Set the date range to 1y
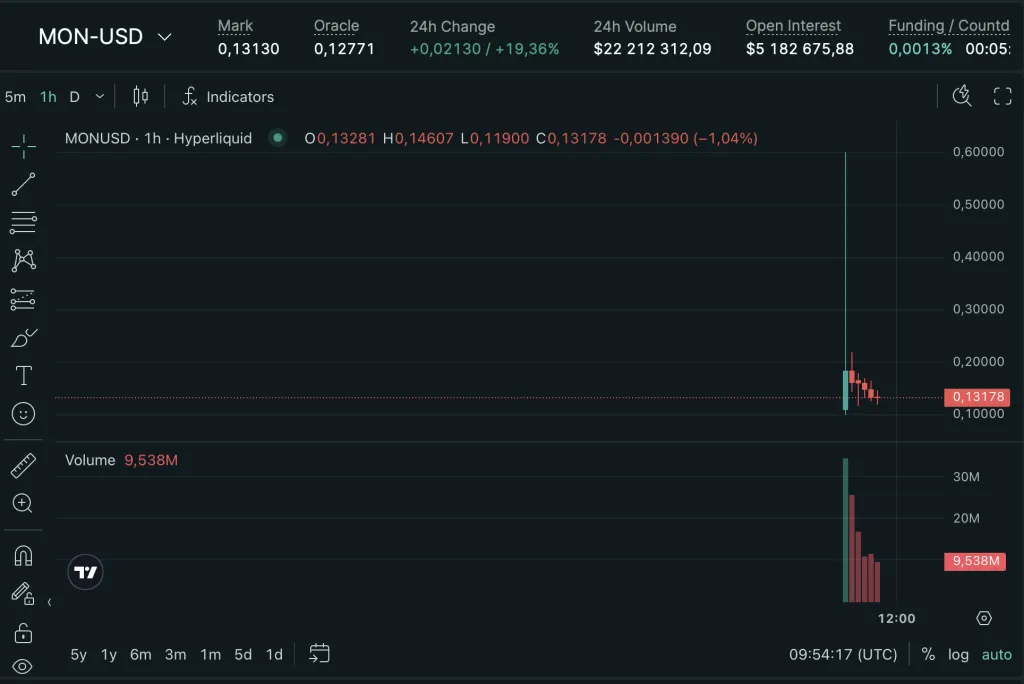 pos(109,654)
